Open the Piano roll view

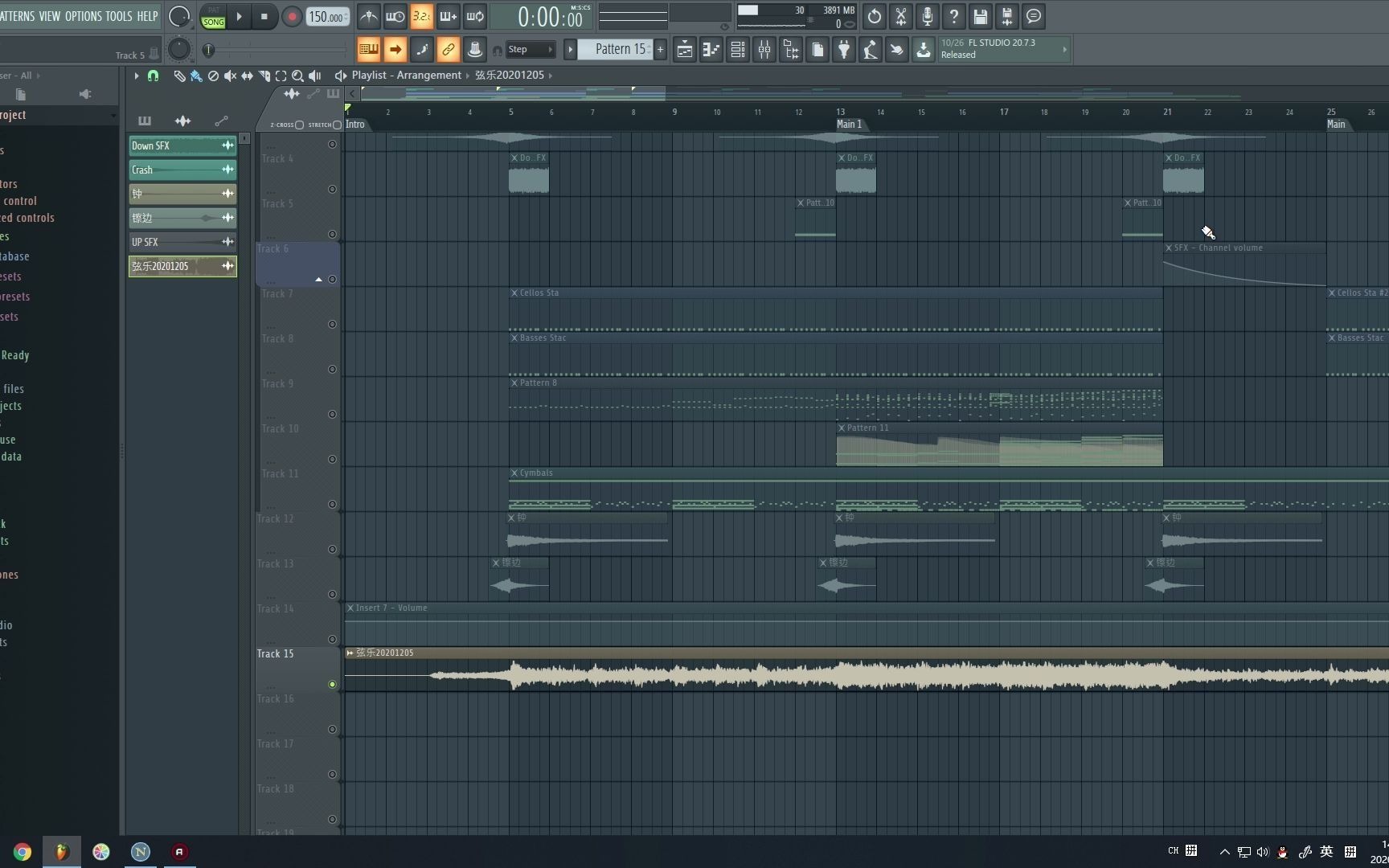tap(711, 50)
